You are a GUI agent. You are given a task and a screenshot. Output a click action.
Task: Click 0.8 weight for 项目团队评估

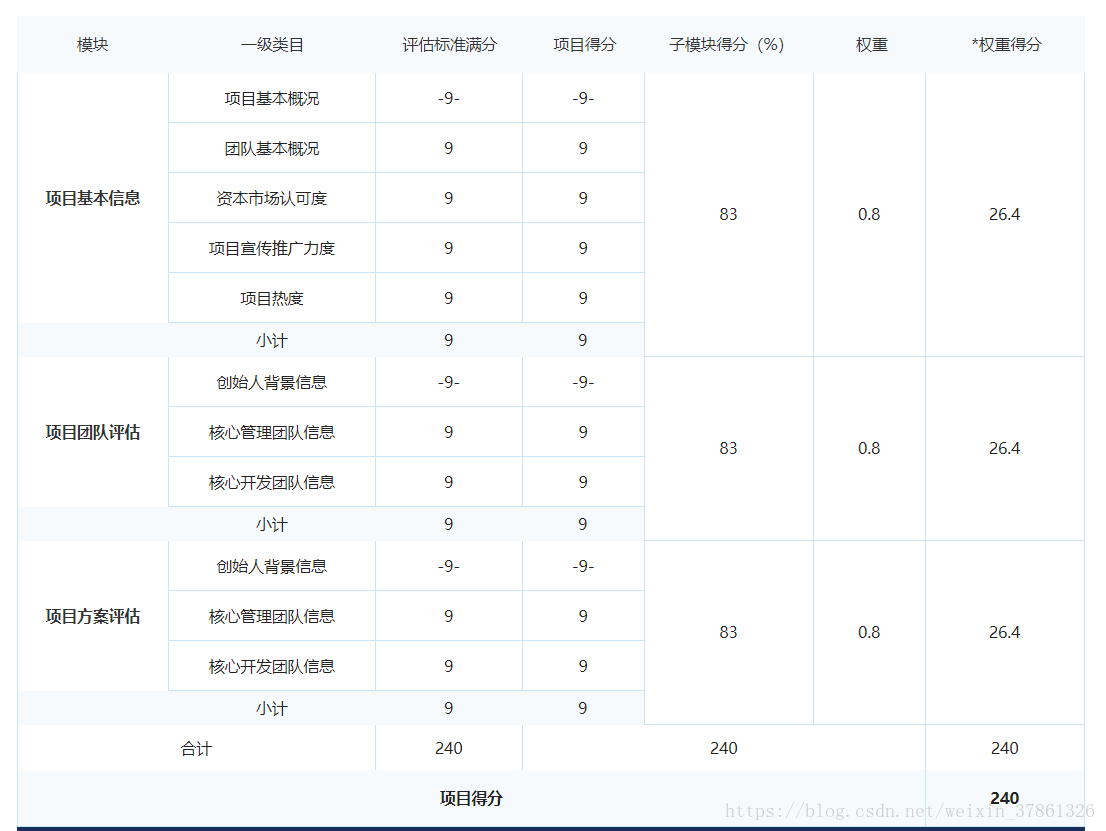click(x=869, y=449)
